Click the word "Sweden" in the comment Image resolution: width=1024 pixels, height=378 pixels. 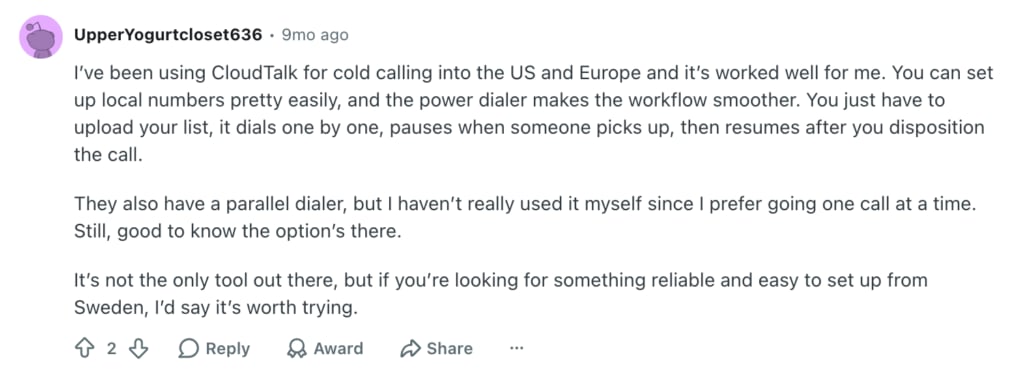(x=105, y=307)
